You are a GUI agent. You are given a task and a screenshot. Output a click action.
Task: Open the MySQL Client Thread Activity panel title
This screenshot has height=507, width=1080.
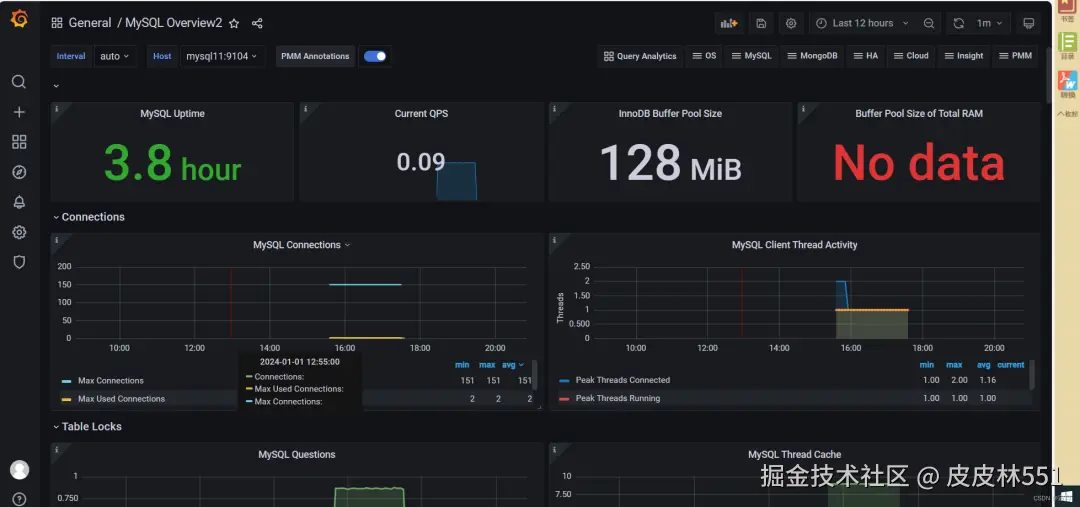point(794,245)
